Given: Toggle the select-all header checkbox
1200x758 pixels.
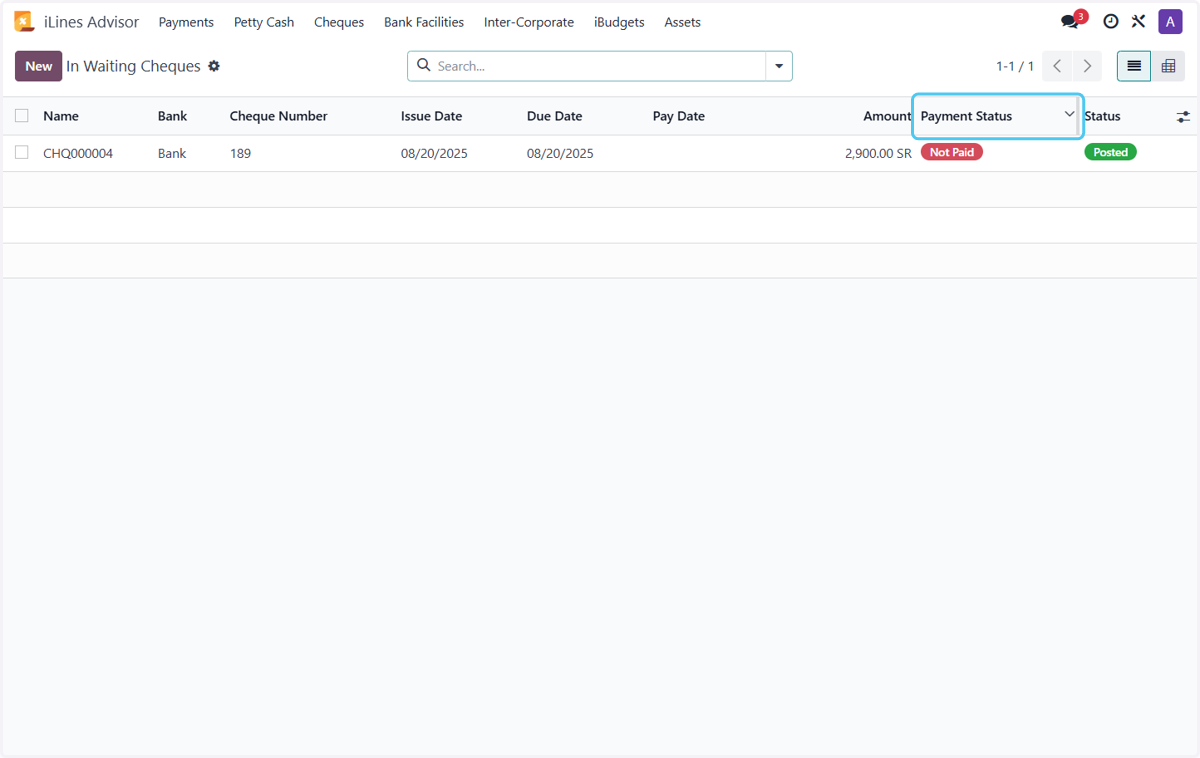Looking at the screenshot, I should pos(22,116).
